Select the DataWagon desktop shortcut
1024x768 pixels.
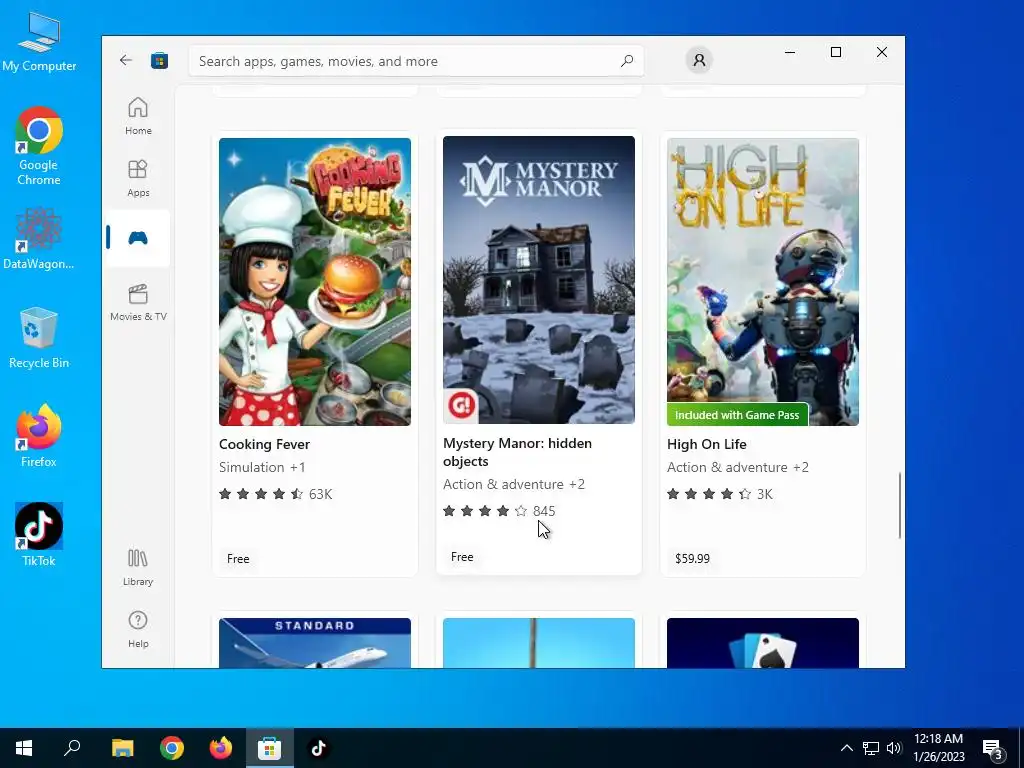39,238
